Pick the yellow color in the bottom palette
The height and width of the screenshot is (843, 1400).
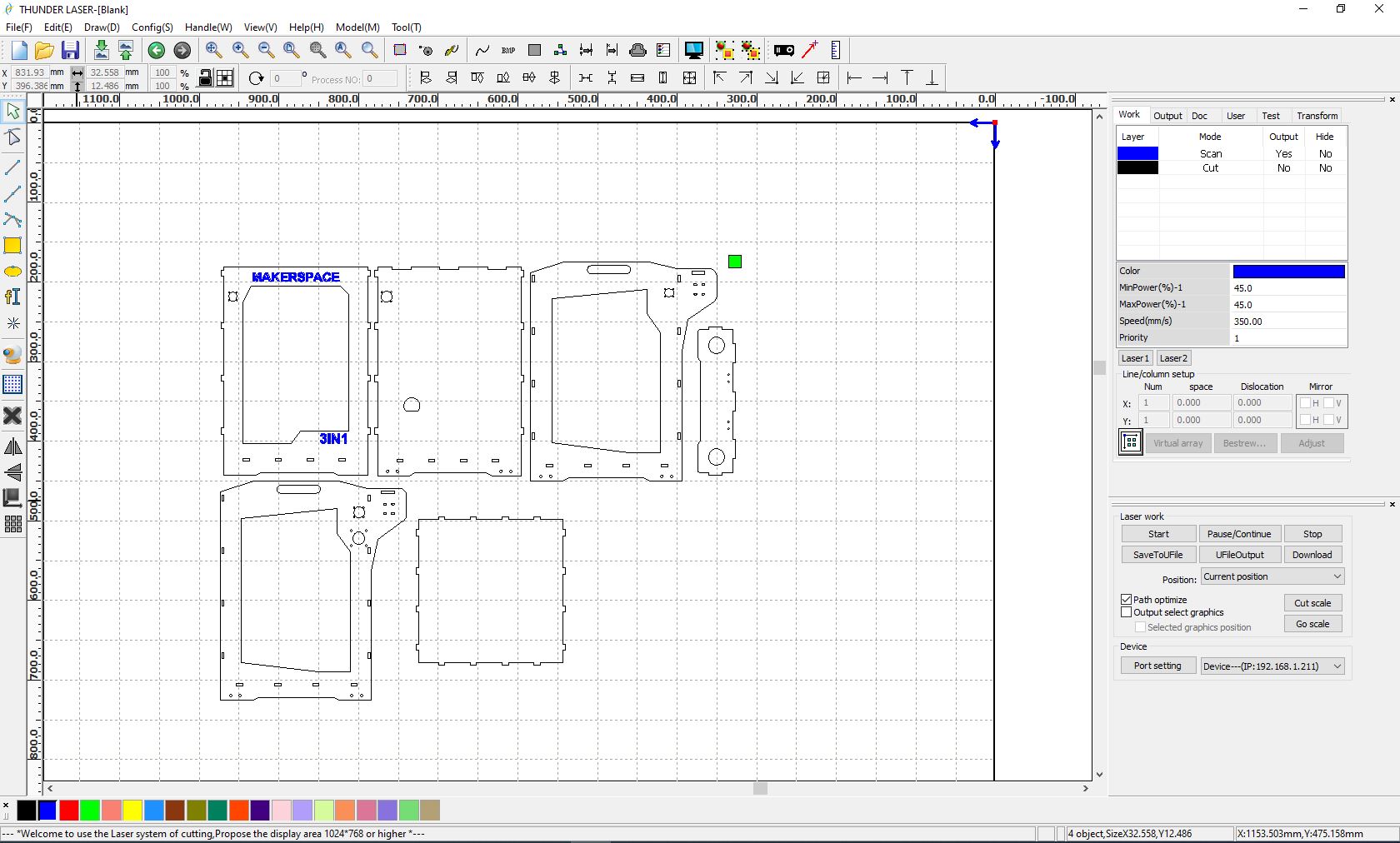(x=133, y=811)
